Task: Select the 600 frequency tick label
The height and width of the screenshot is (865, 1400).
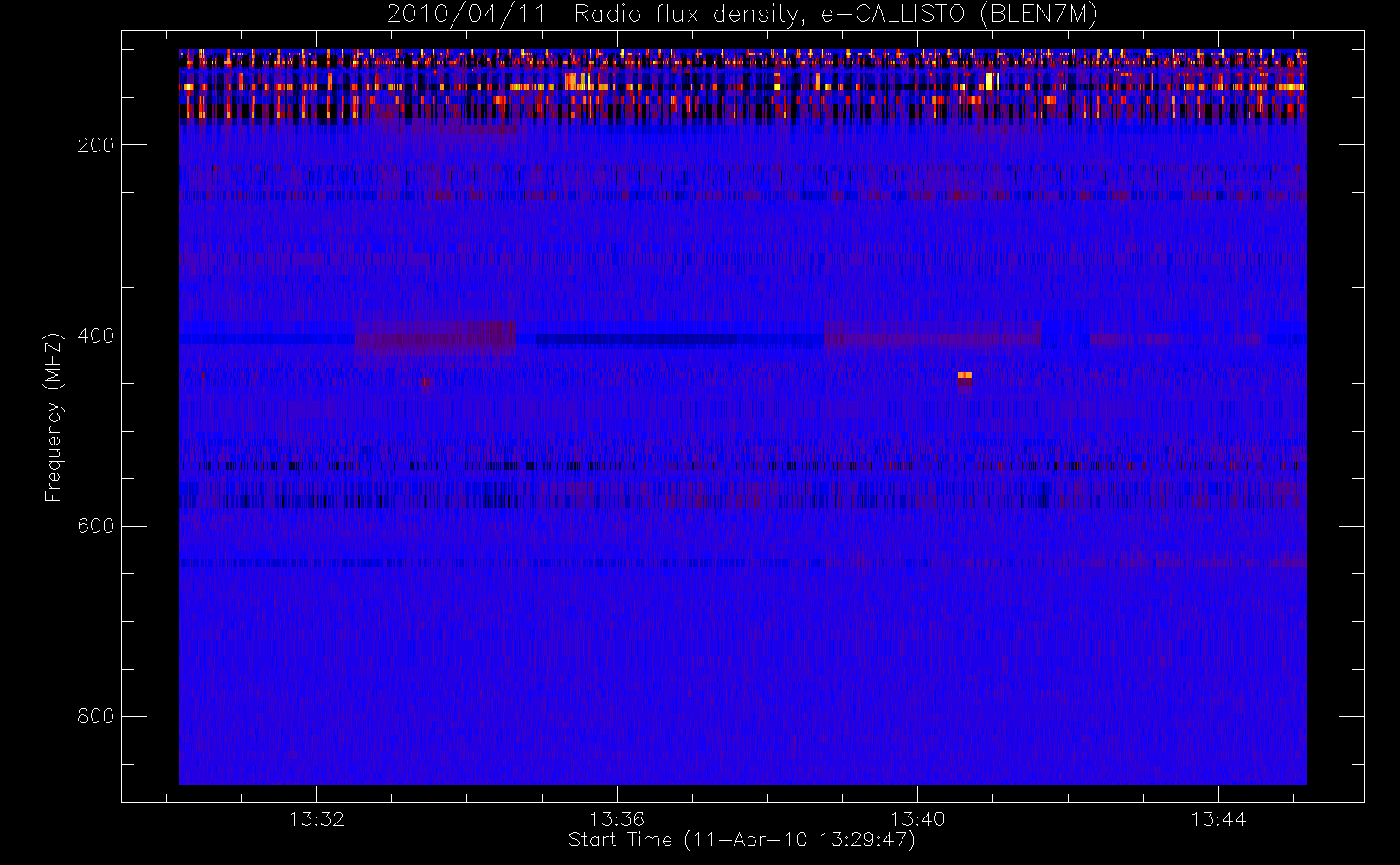Action: (95, 526)
